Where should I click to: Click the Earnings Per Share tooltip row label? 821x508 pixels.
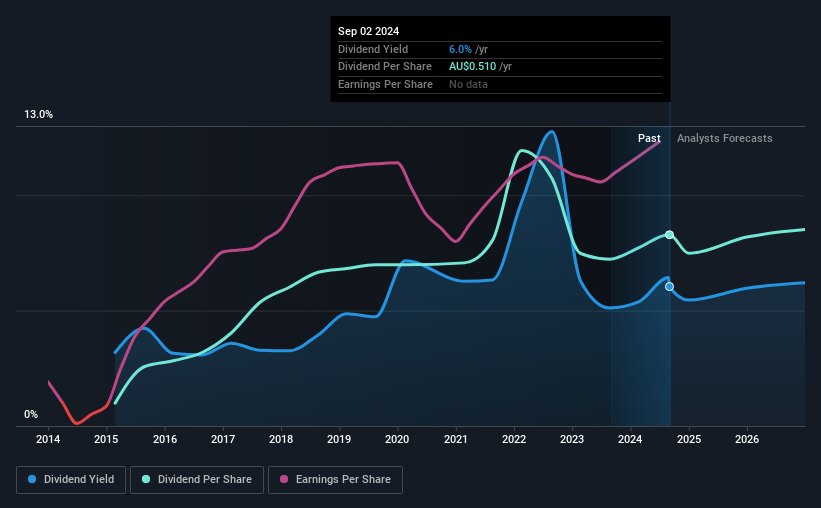tap(385, 84)
